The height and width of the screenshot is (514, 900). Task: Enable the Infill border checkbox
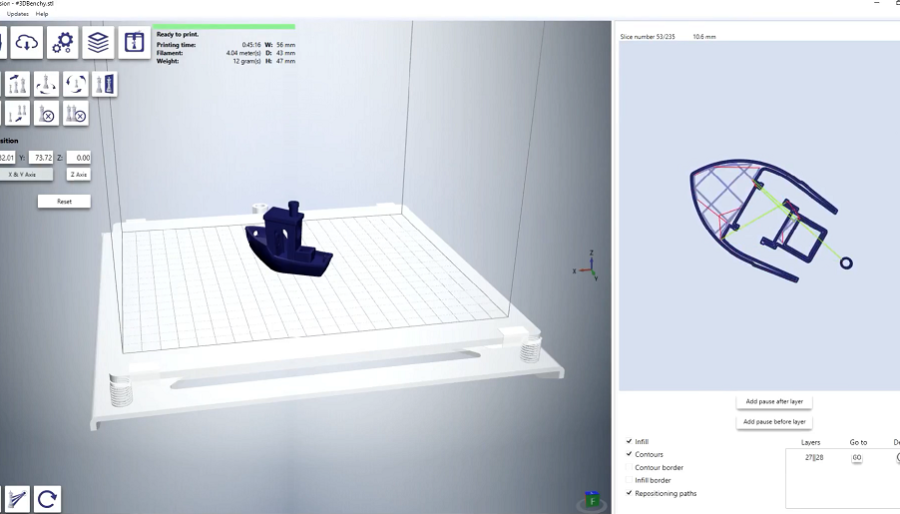pyautogui.click(x=629, y=480)
